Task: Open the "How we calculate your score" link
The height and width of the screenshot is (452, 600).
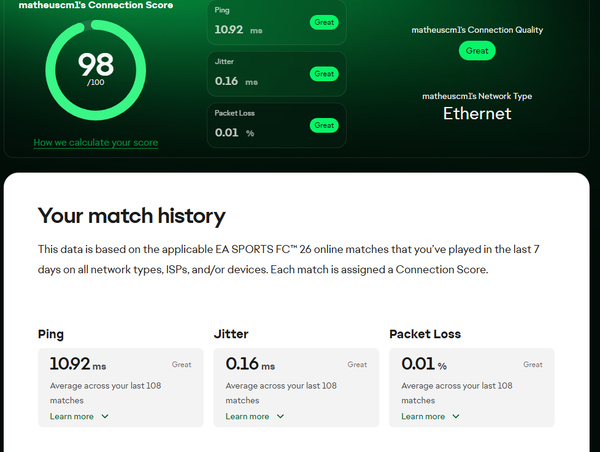Action: click(95, 143)
